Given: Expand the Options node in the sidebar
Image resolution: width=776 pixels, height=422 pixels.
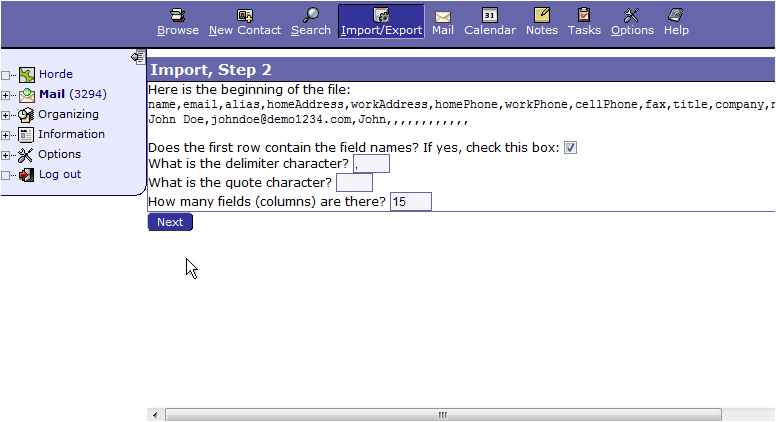Looking at the screenshot, I should pyautogui.click(x=6, y=155).
